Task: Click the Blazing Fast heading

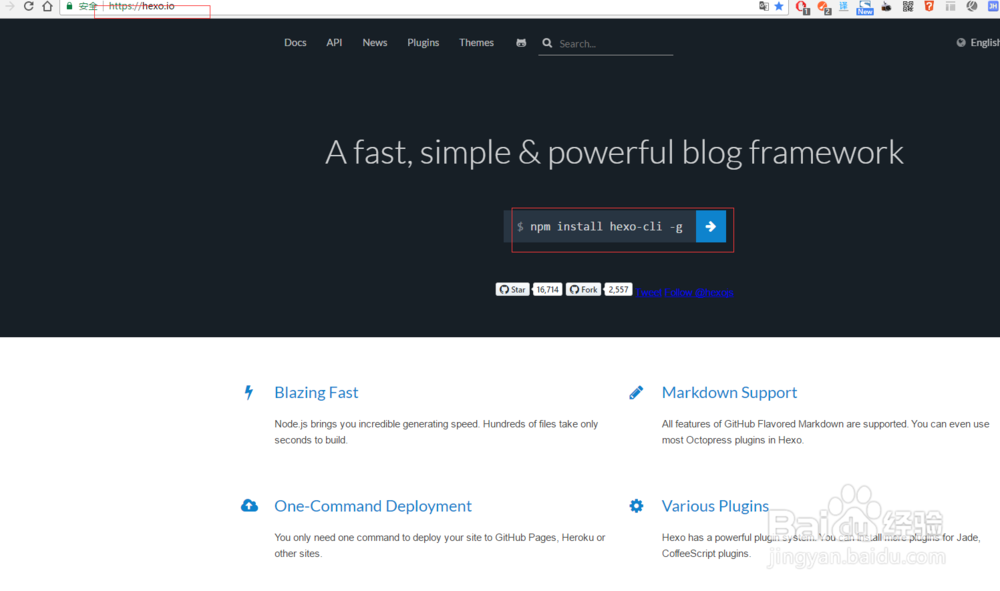Action: coord(316,392)
